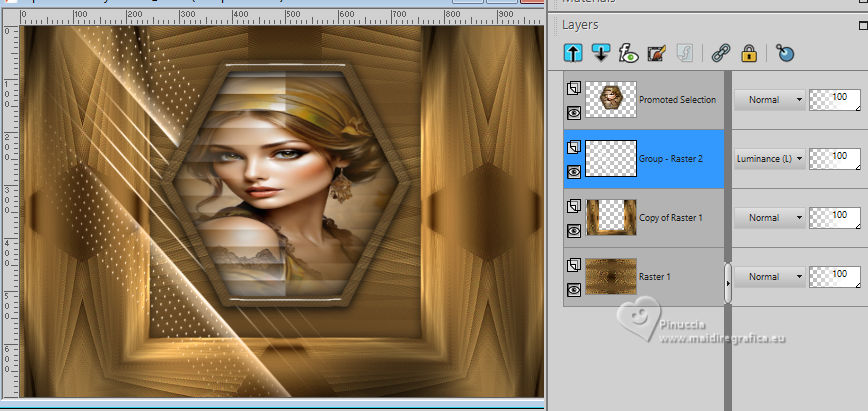Image resolution: width=868 pixels, height=411 pixels.
Task: Click the 'Group - Raster 2' layer name
Action: tap(670, 159)
